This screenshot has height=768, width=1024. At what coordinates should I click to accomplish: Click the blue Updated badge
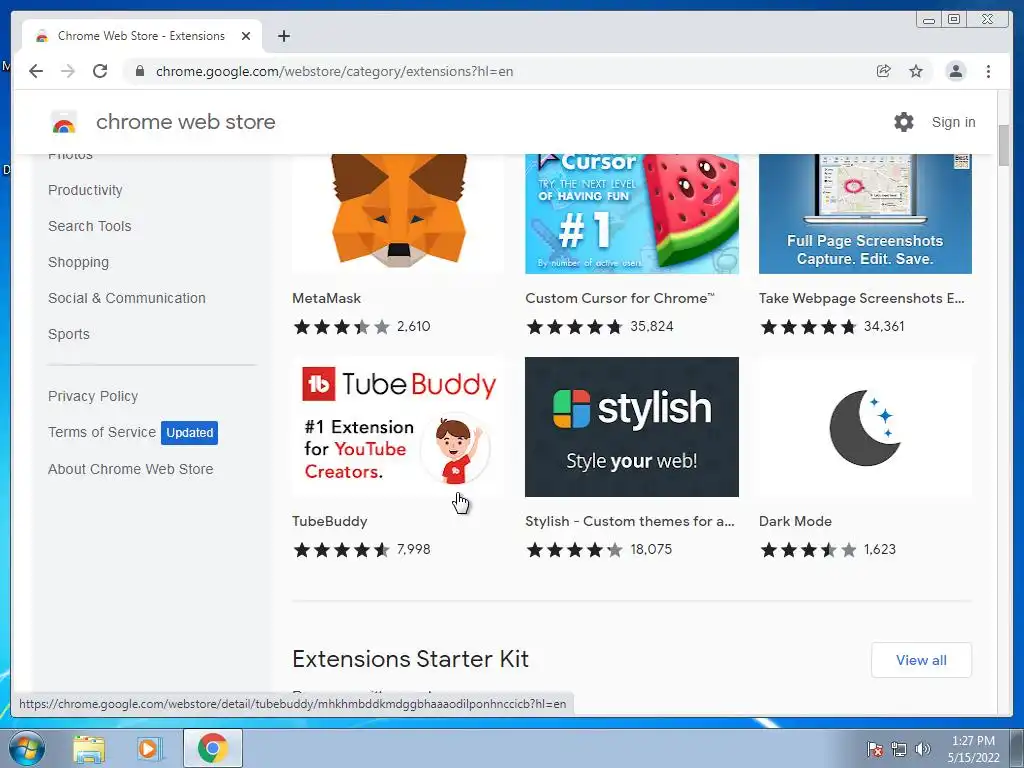click(x=189, y=432)
